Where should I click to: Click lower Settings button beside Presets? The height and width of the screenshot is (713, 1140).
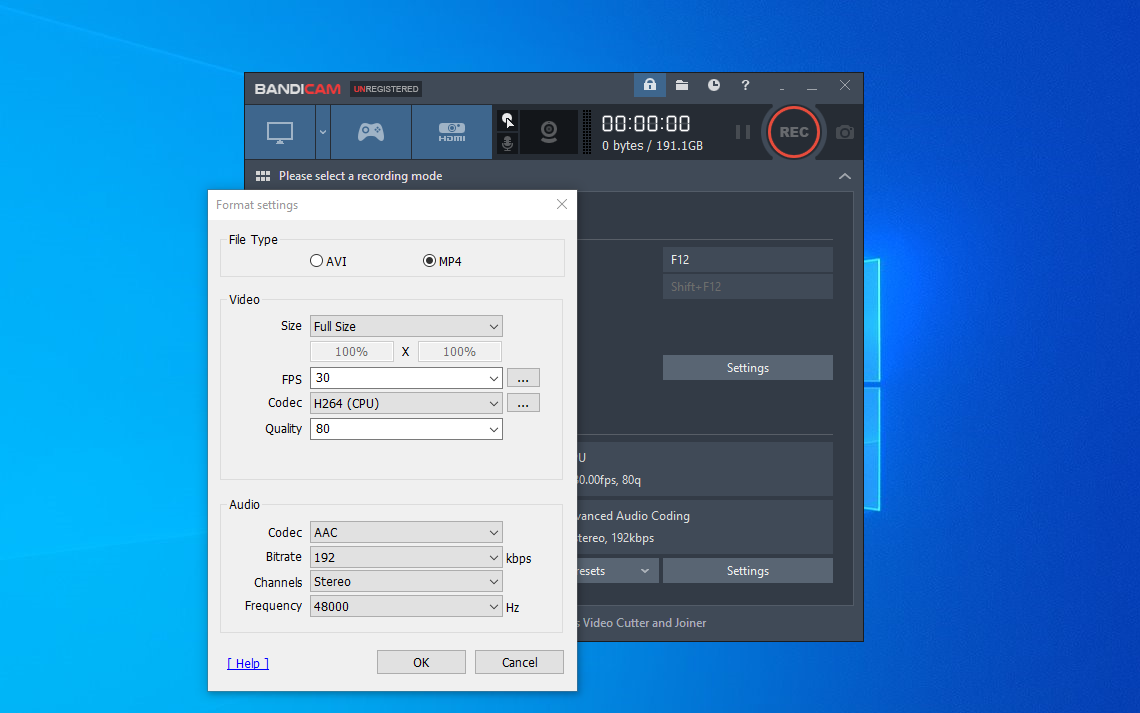[x=747, y=571]
